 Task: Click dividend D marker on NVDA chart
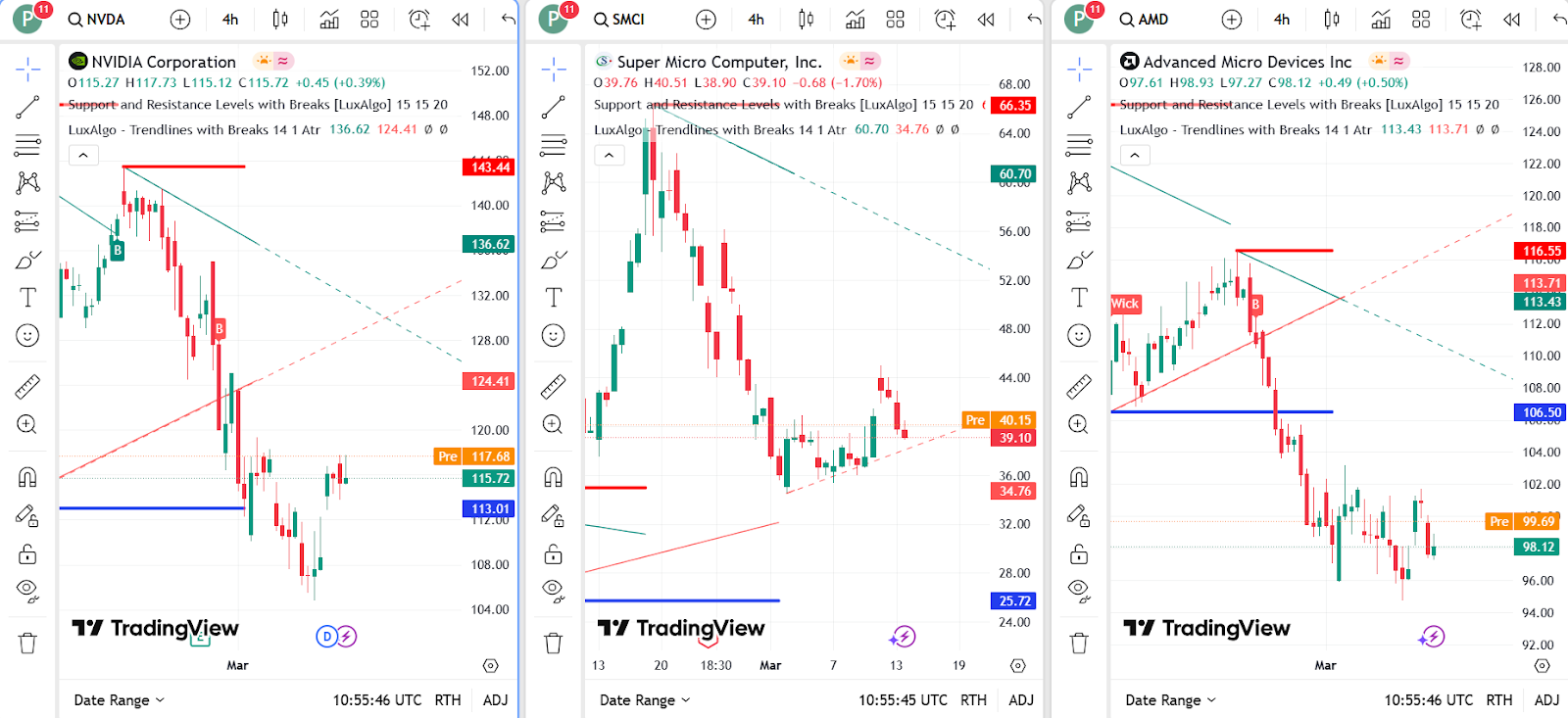pyautogui.click(x=326, y=637)
